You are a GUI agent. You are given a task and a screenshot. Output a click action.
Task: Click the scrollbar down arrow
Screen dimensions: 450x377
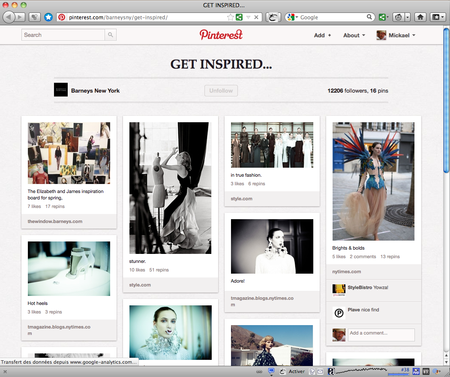(x=446, y=362)
